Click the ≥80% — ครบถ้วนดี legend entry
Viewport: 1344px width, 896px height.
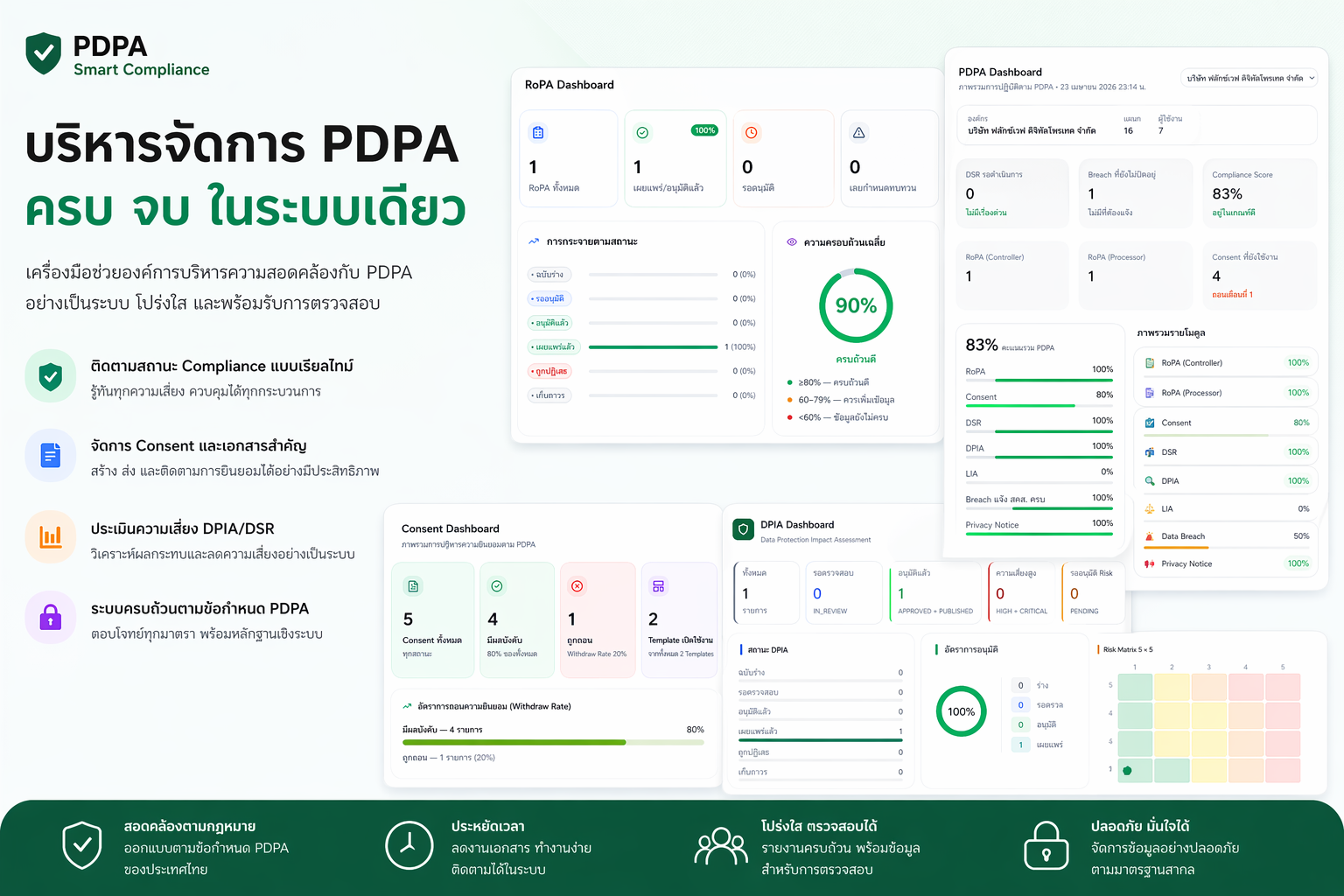(828, 382)
